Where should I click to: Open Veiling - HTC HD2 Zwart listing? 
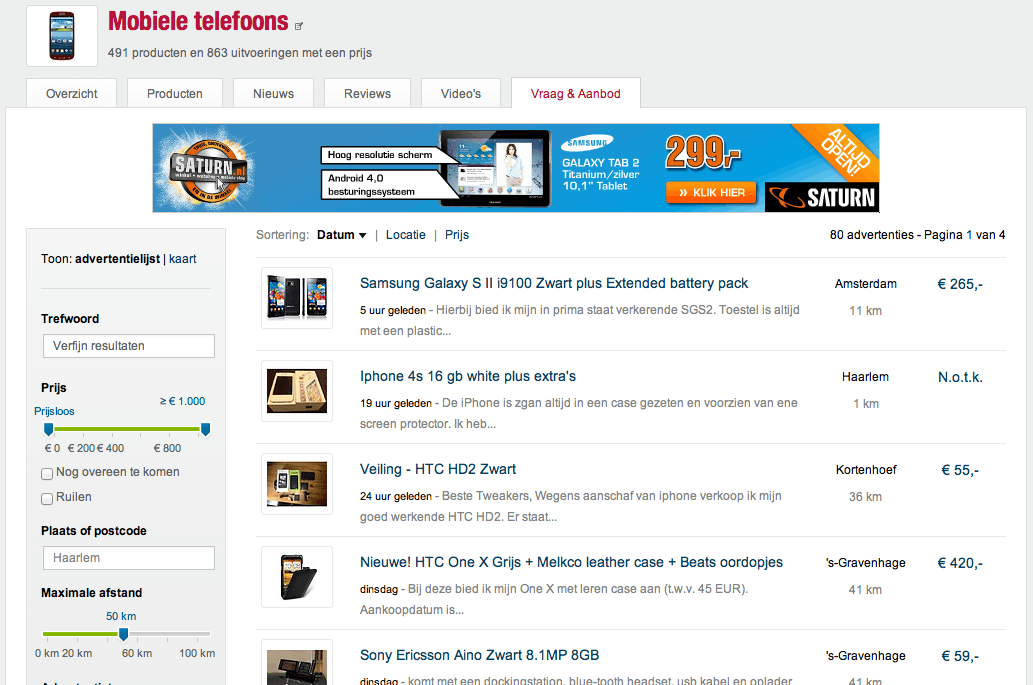pyautogui.click(x=438, y=469)
